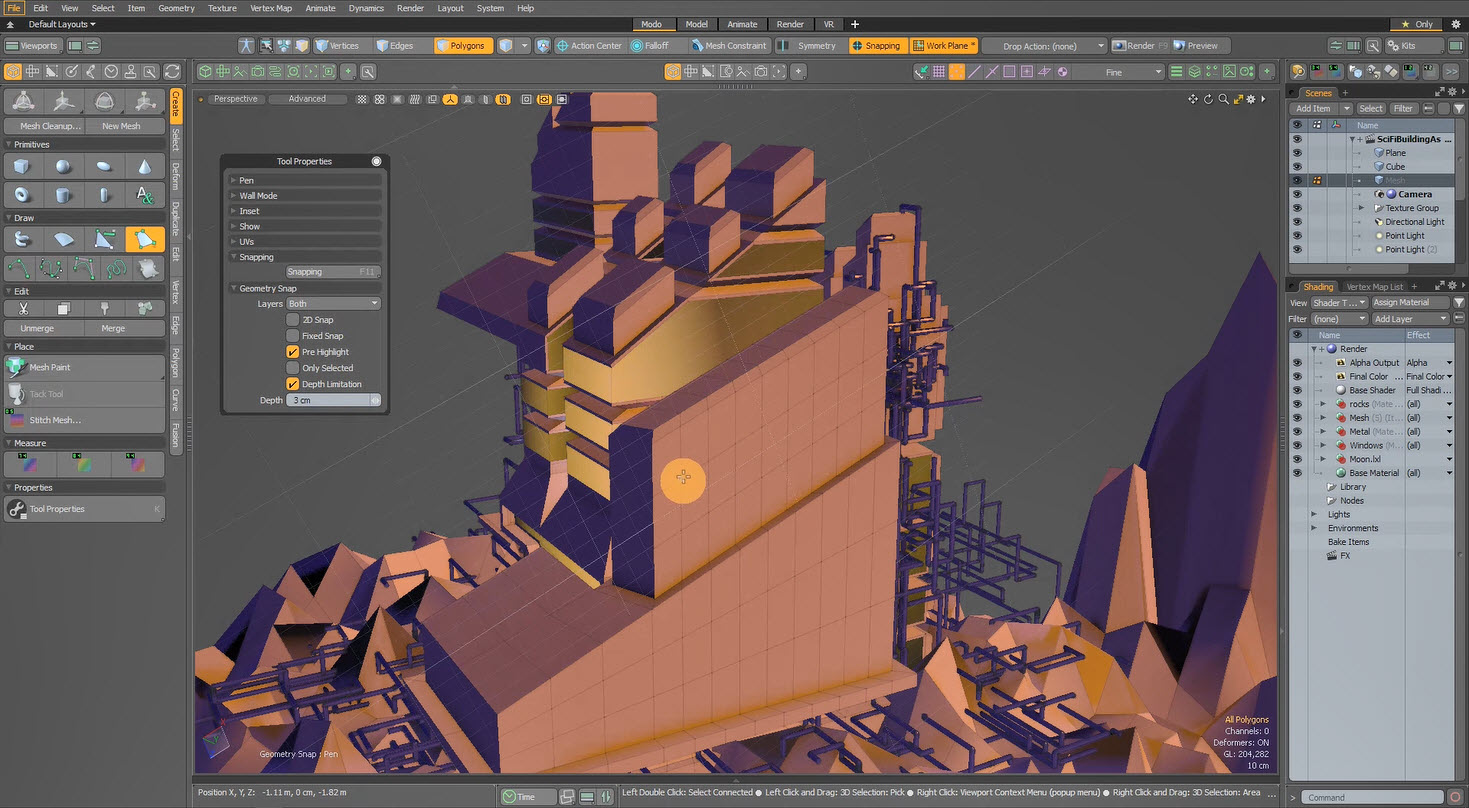Edit the Depth value field showing 3 cm
The height and width of the screenshot is (808, 1469).
pyautogui.click(x=330, y=399)
